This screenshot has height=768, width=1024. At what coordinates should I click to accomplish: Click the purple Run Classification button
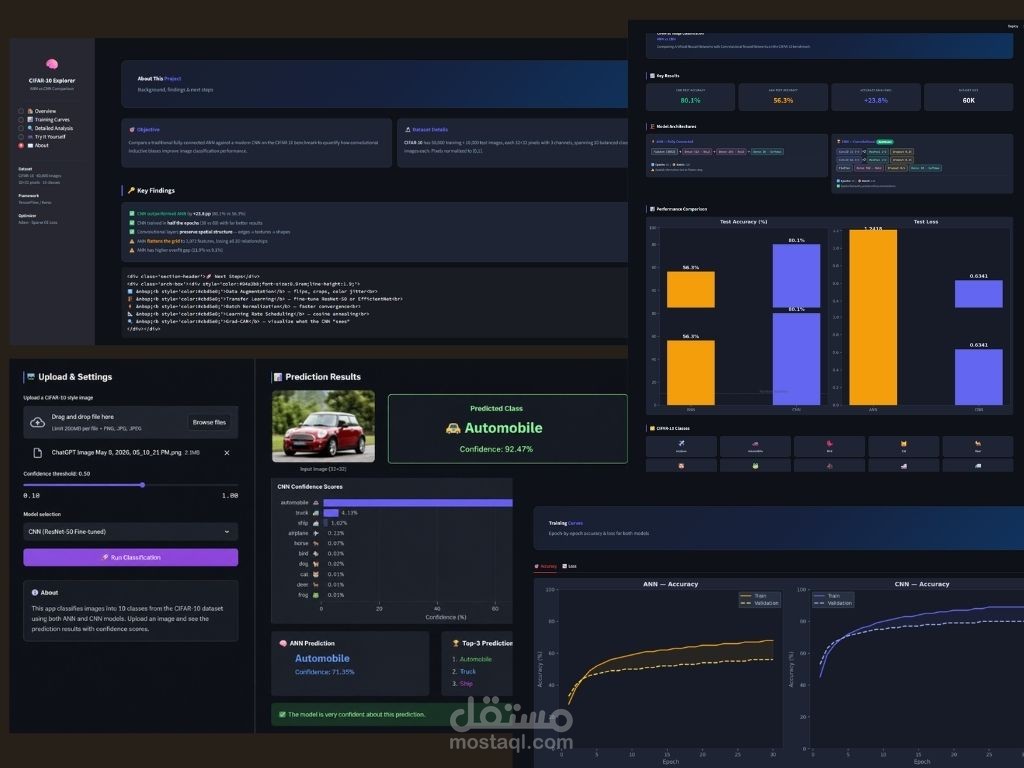point(131,557)
